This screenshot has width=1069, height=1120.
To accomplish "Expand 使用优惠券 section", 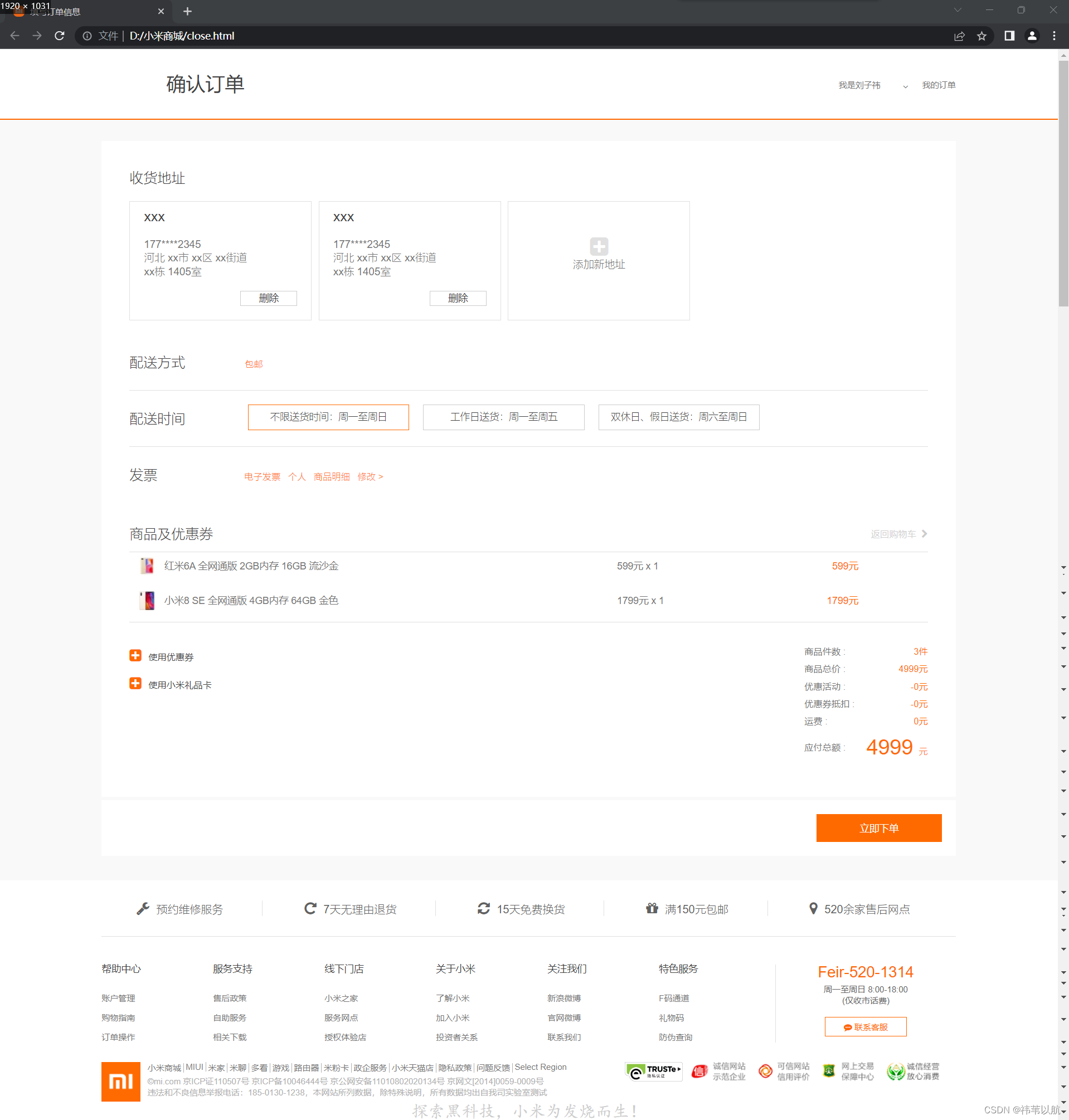I will [171, 657].
